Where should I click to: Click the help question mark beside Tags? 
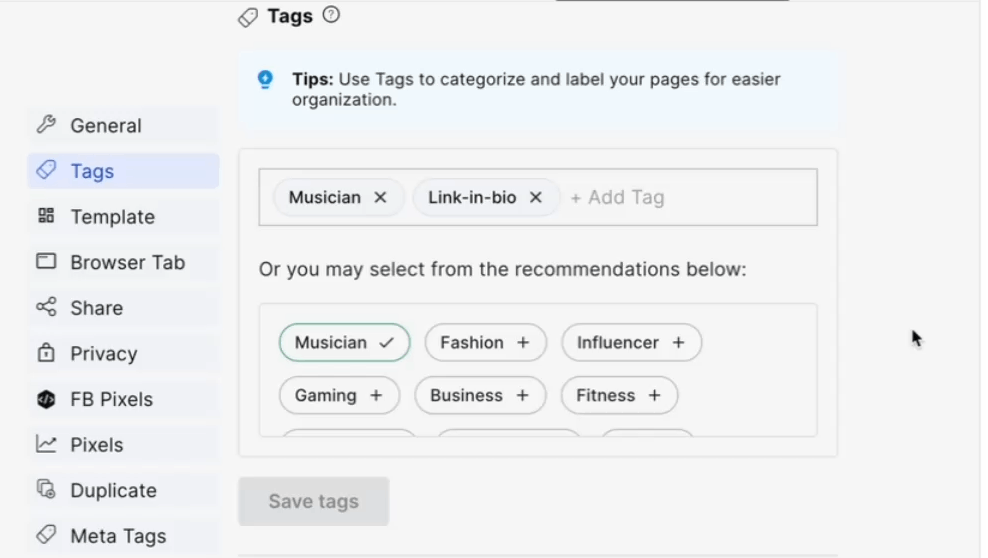[331, 14]
